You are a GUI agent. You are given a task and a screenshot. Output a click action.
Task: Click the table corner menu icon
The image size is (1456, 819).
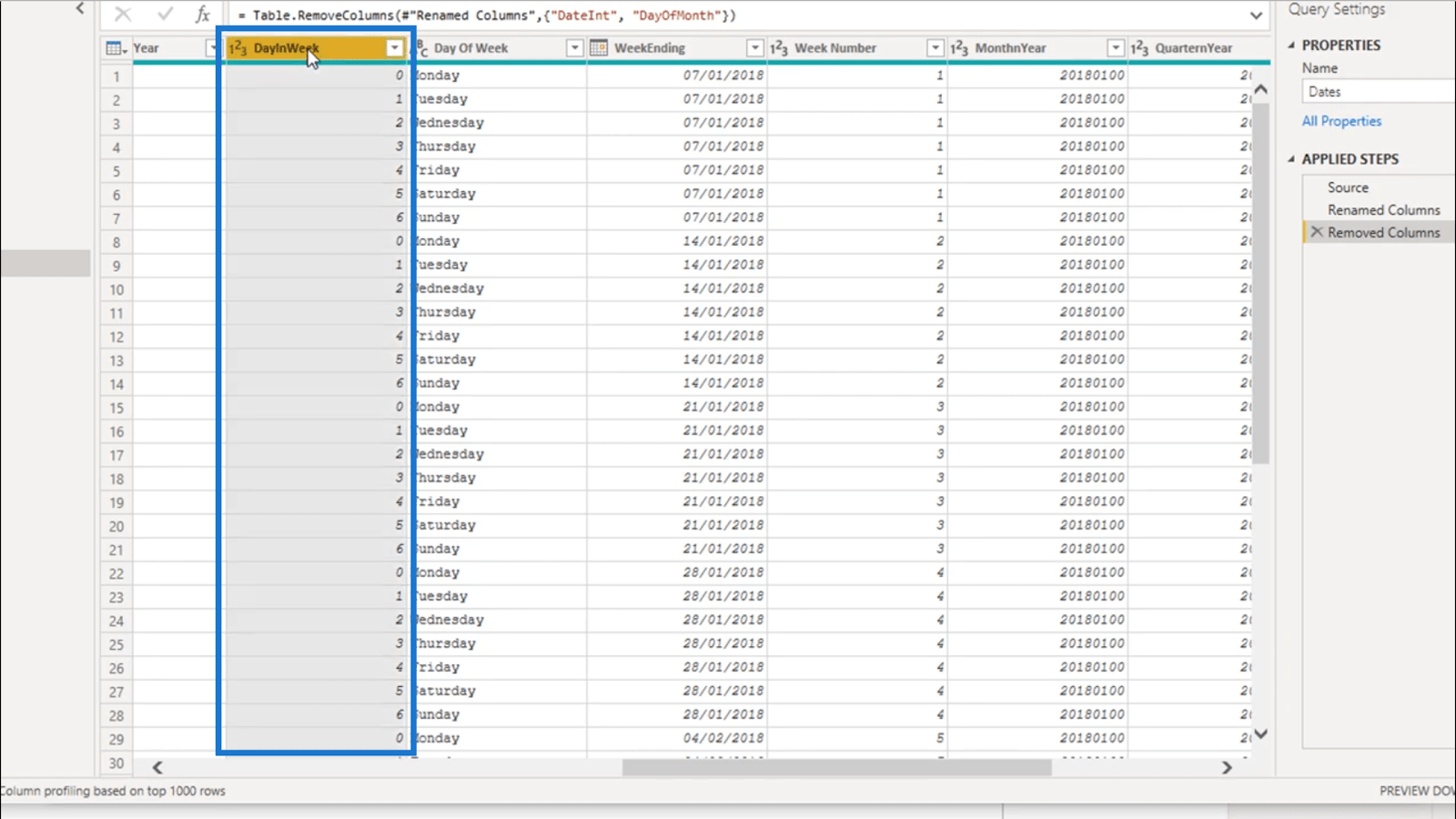point(116,48)
